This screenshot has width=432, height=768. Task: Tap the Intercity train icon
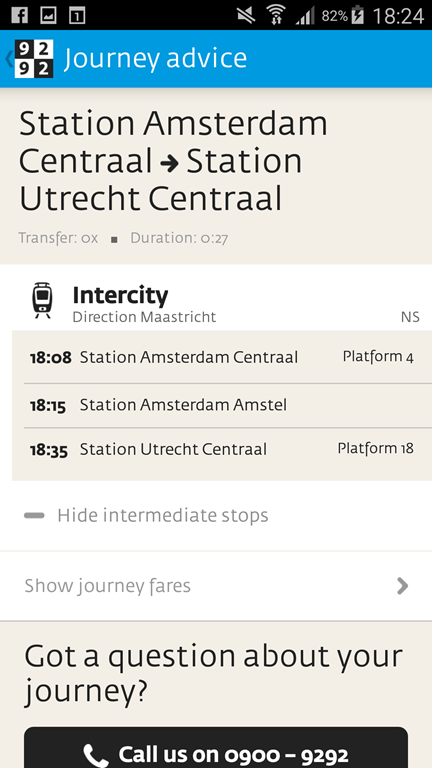(x=43, y=300)
